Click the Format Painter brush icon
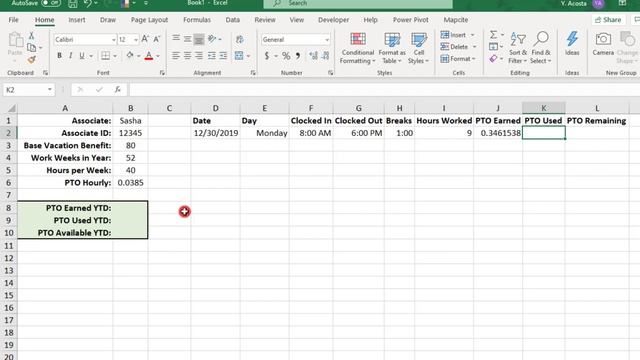The image size is (640, 360). [31, 60]
